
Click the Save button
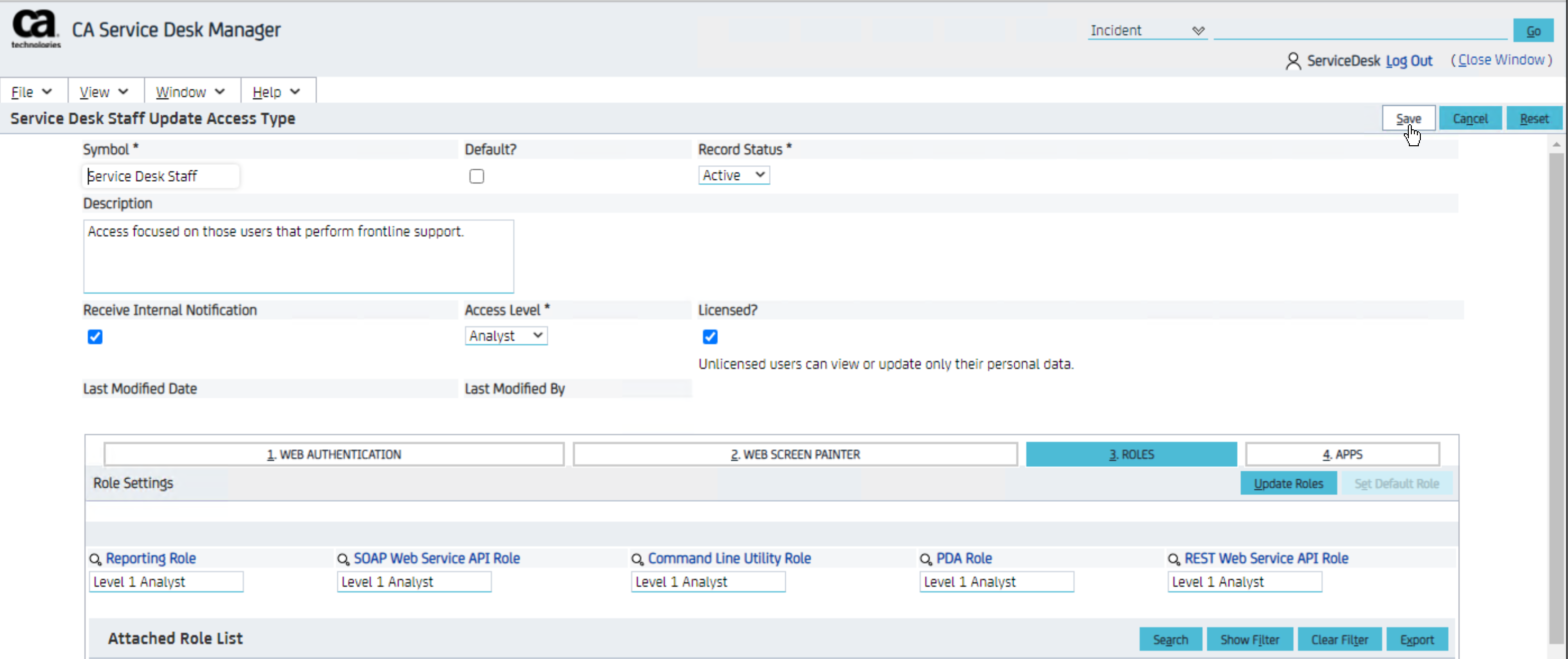point(1408,118)
